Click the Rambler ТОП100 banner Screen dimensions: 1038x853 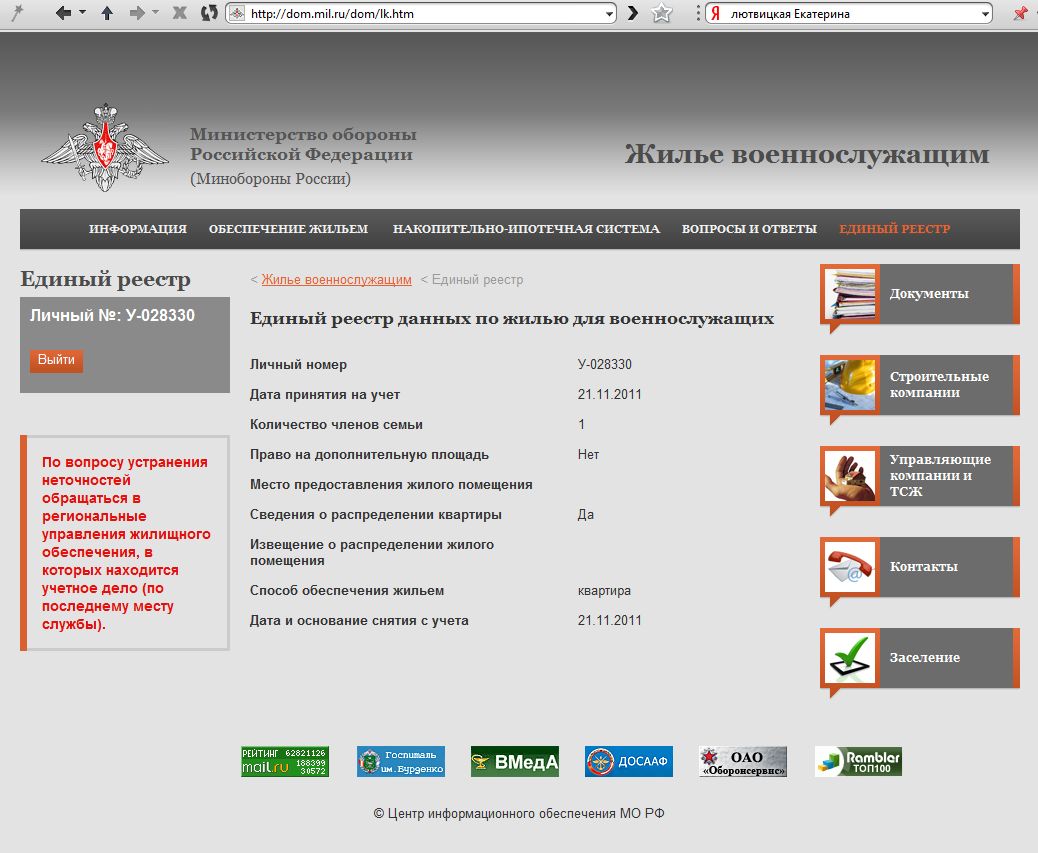pyautogui.click(x=858, y=762)
